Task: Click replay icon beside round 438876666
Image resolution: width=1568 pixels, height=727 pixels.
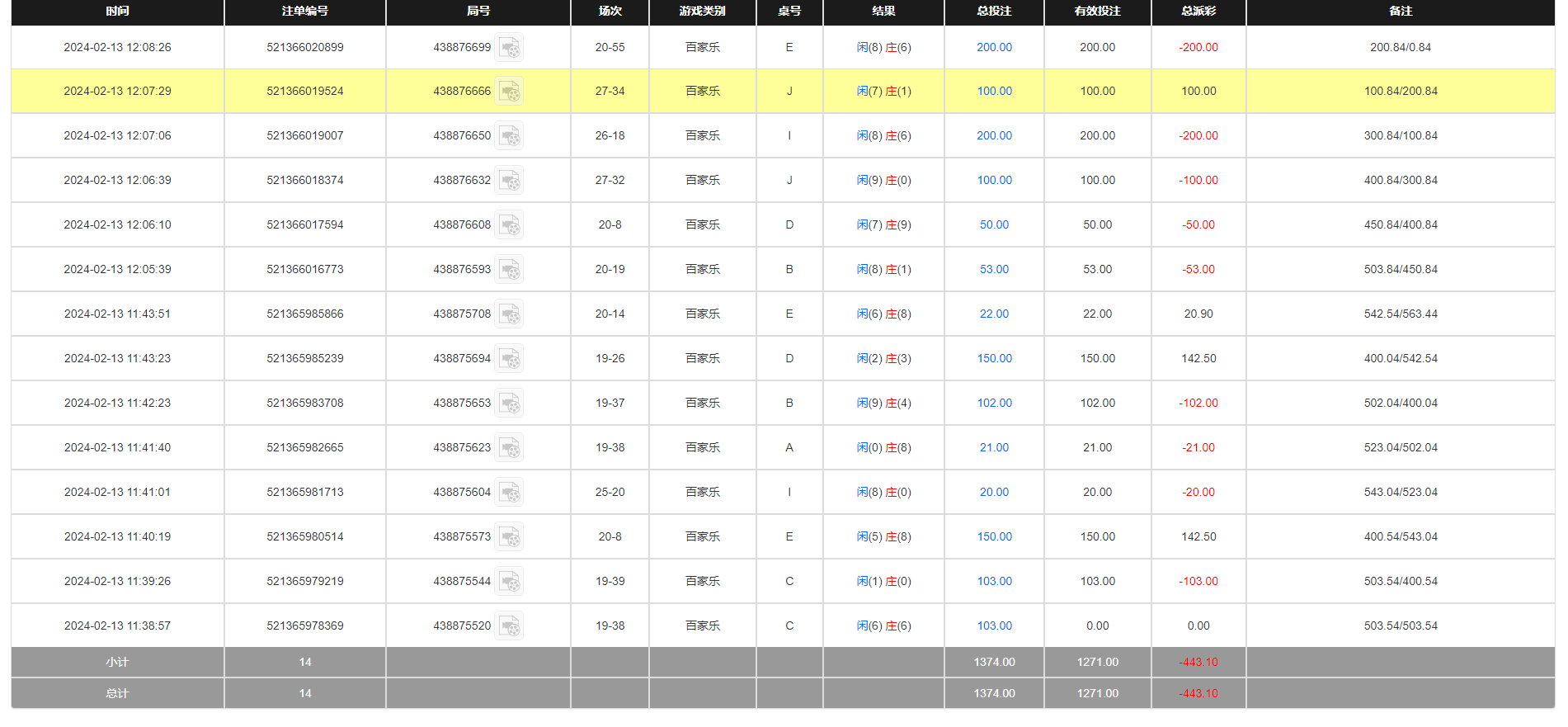Action: tap(509, 92)
